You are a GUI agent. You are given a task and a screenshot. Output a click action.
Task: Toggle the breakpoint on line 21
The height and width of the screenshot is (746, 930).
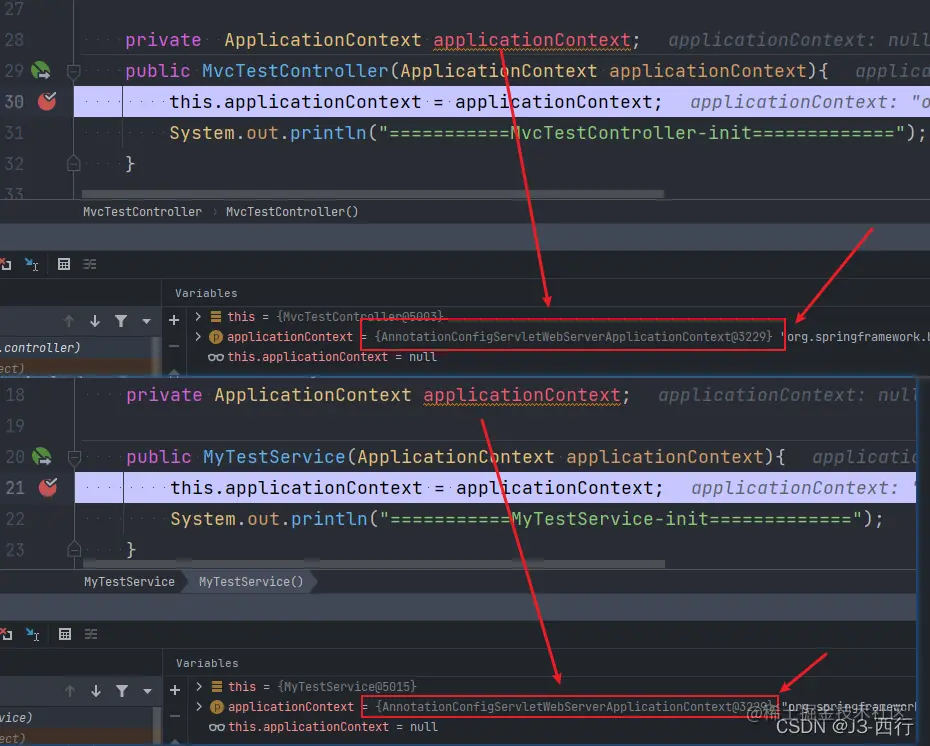(x=47, y=487)
